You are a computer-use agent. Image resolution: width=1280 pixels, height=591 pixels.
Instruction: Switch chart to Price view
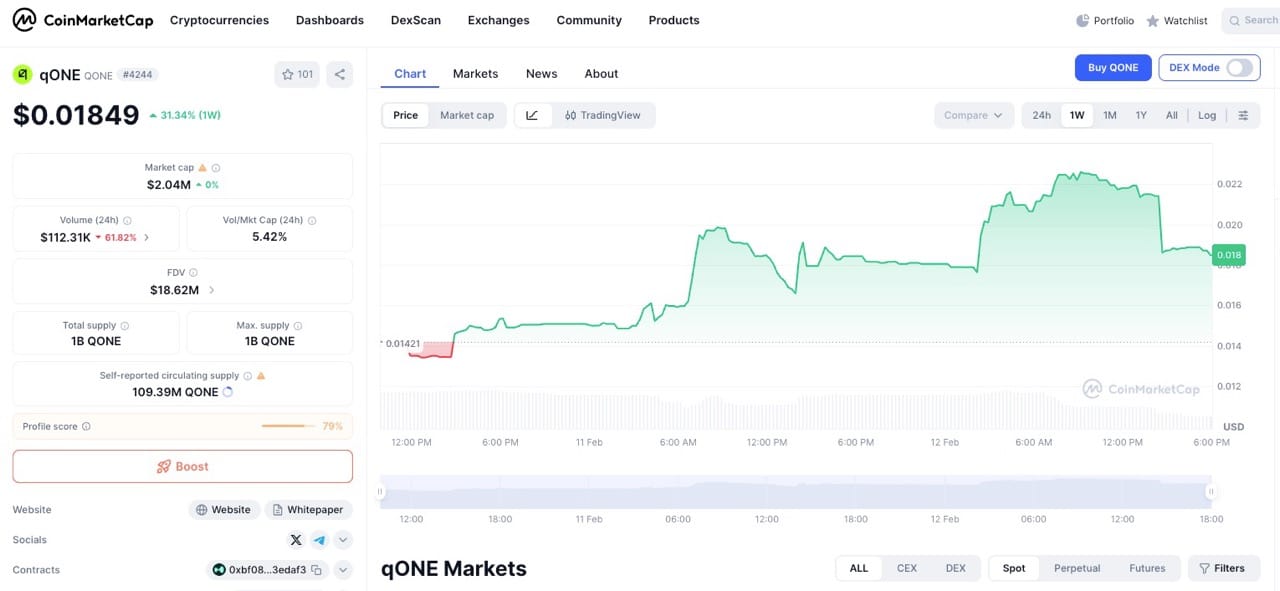[406, 115]
